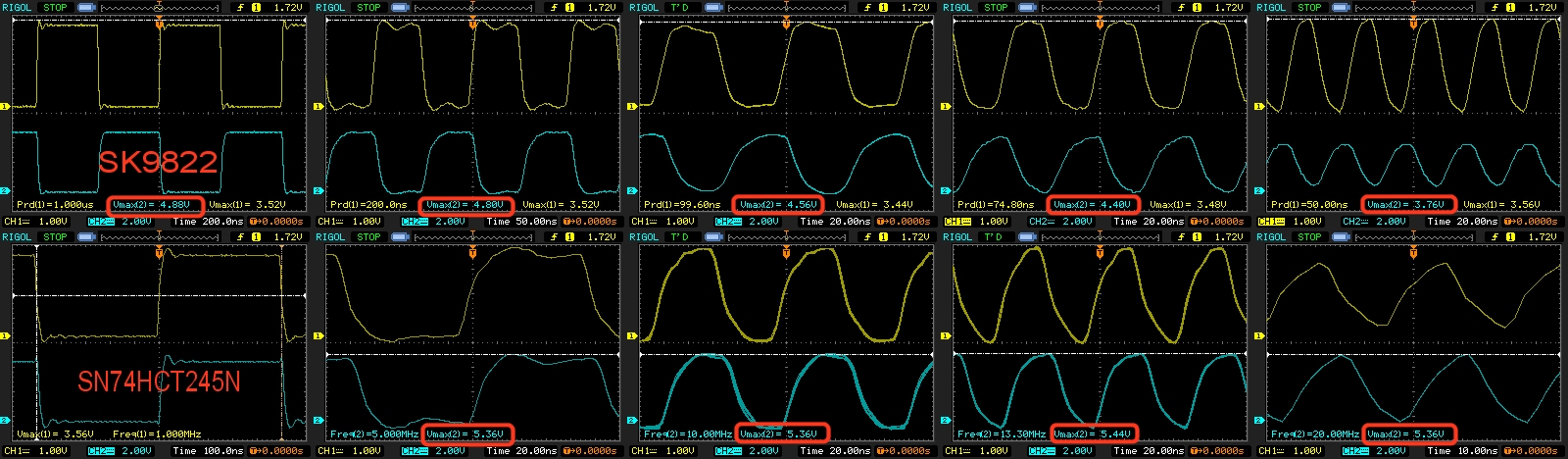Click the Vmax(2)= 4.88V highlighted readout
The image size is (1568, 459).
[x=154, y=205]
